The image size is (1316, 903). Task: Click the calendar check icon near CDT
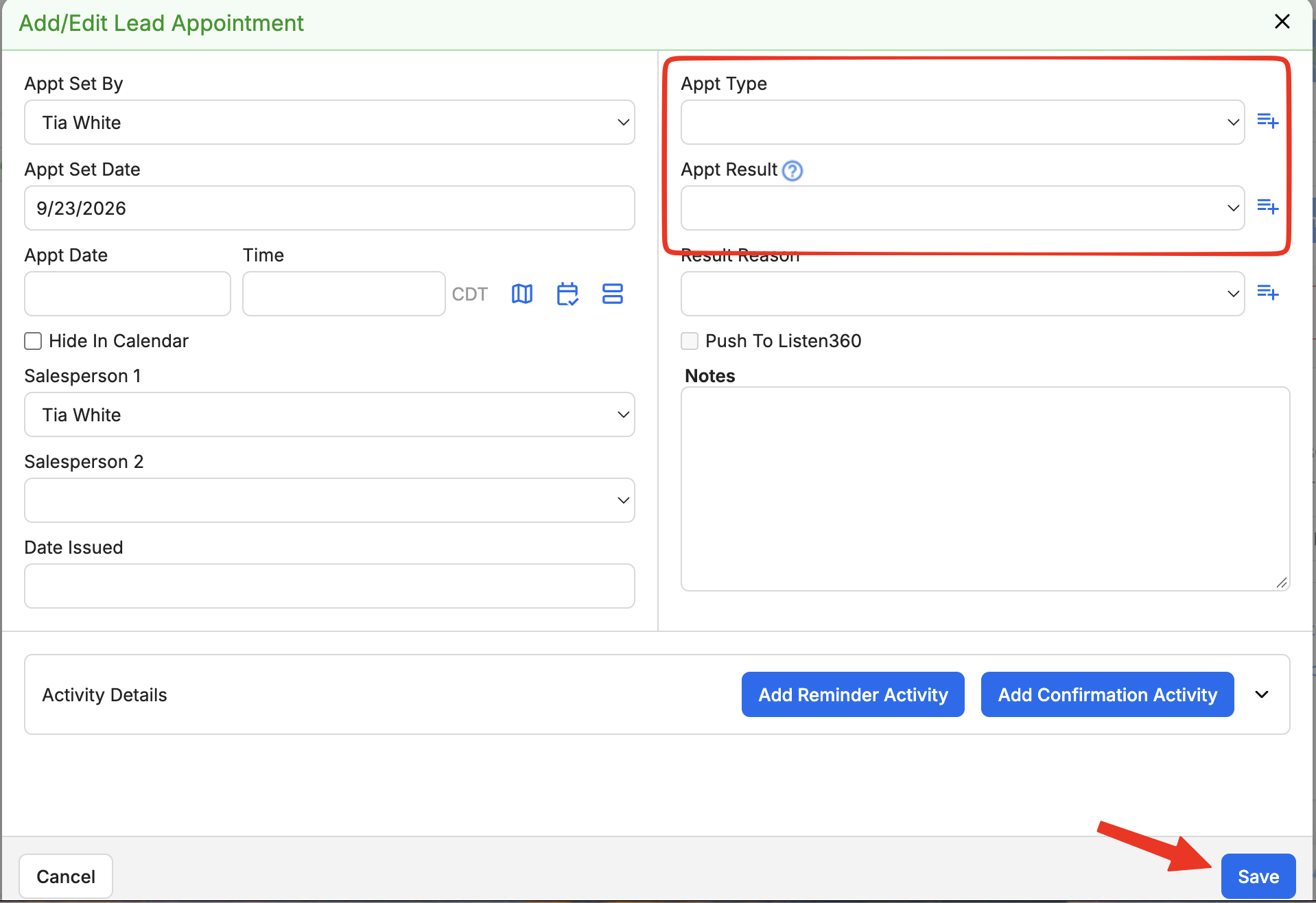(x=567, y=294)
